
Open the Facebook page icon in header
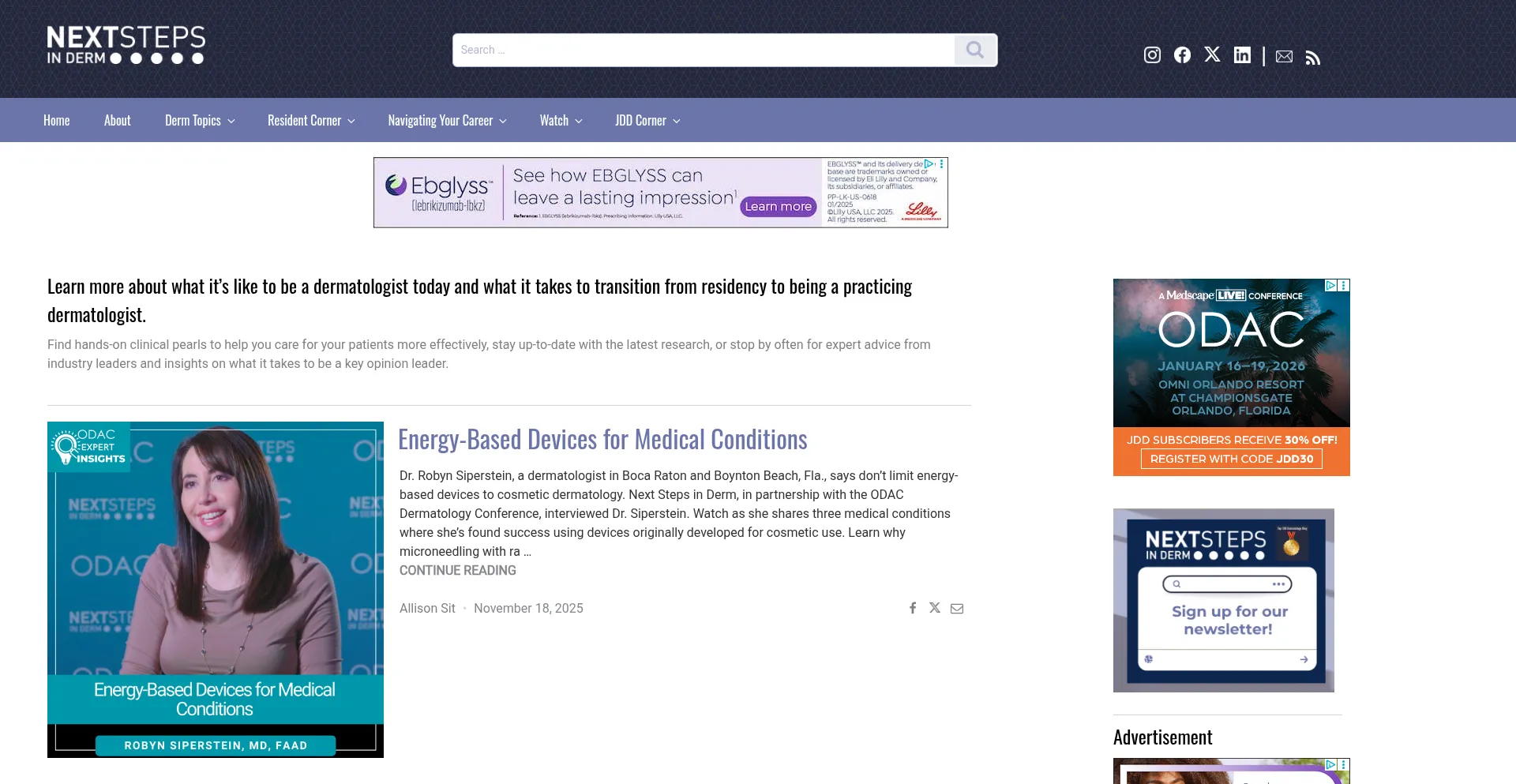click(x=1182, y=55)
